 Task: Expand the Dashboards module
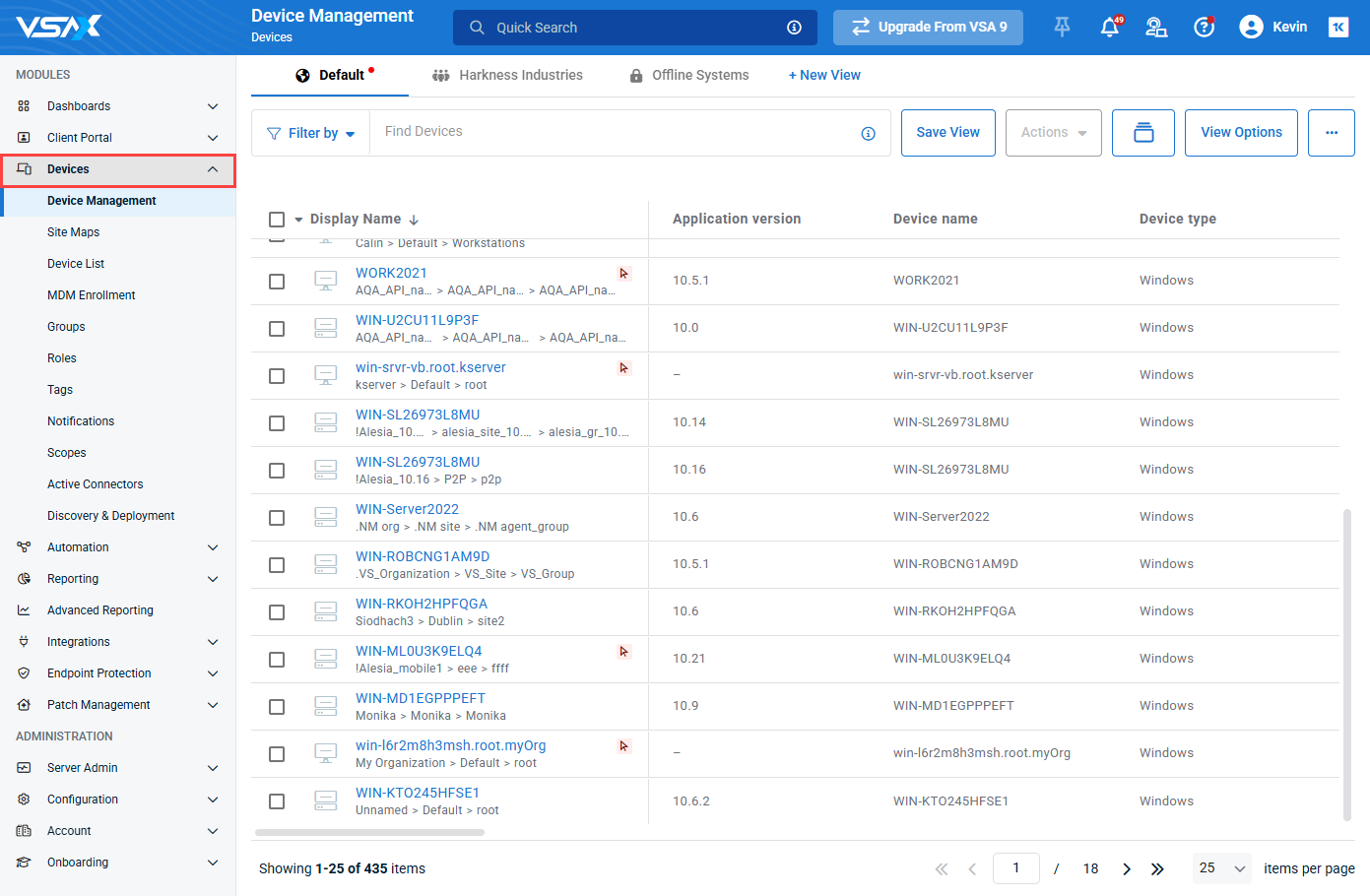pos(213,106)
